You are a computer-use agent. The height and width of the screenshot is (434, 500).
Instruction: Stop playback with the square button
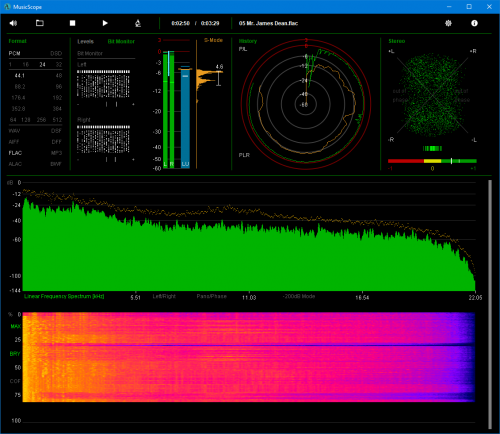click(x=72, y=23)
